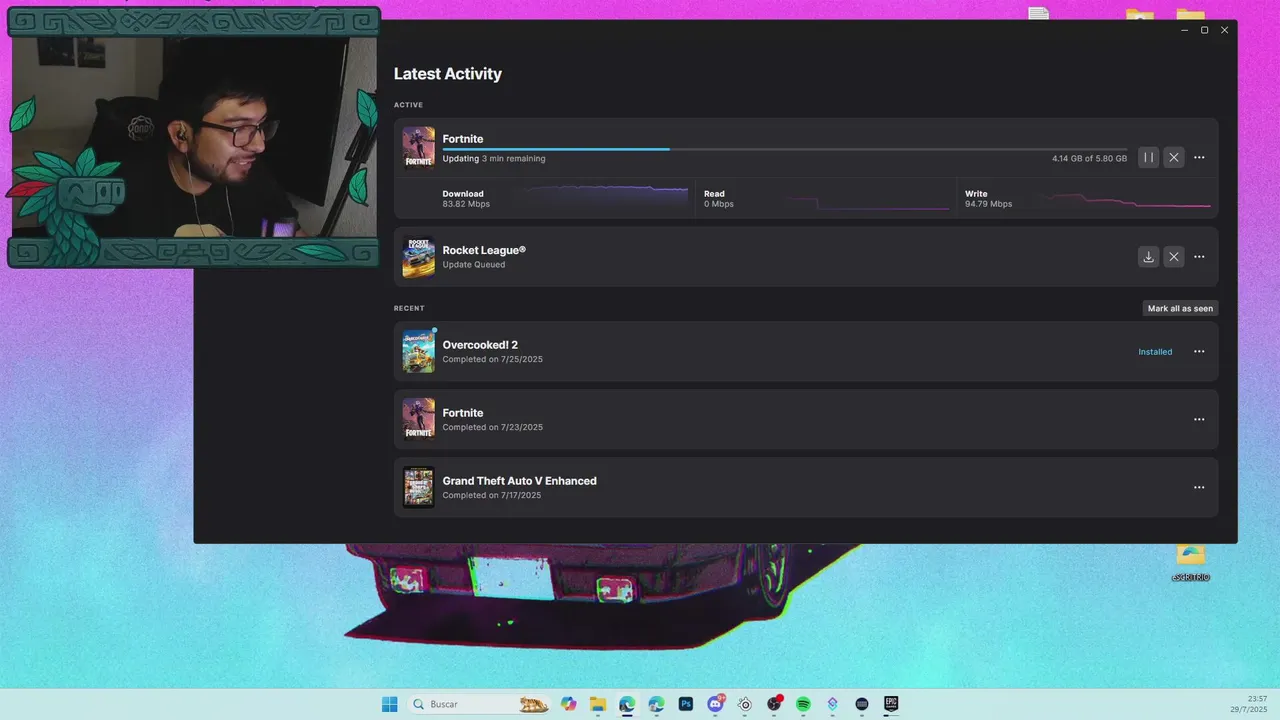Maximize the Epic Games Launcher window

[x=1204, y=30]
